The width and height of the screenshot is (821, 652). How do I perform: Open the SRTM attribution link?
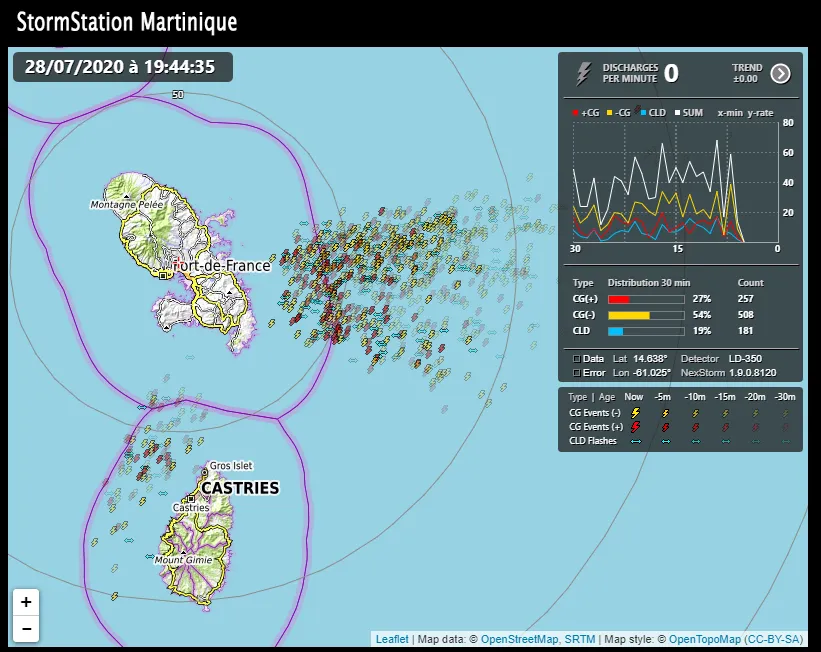(x=580, y=639)
